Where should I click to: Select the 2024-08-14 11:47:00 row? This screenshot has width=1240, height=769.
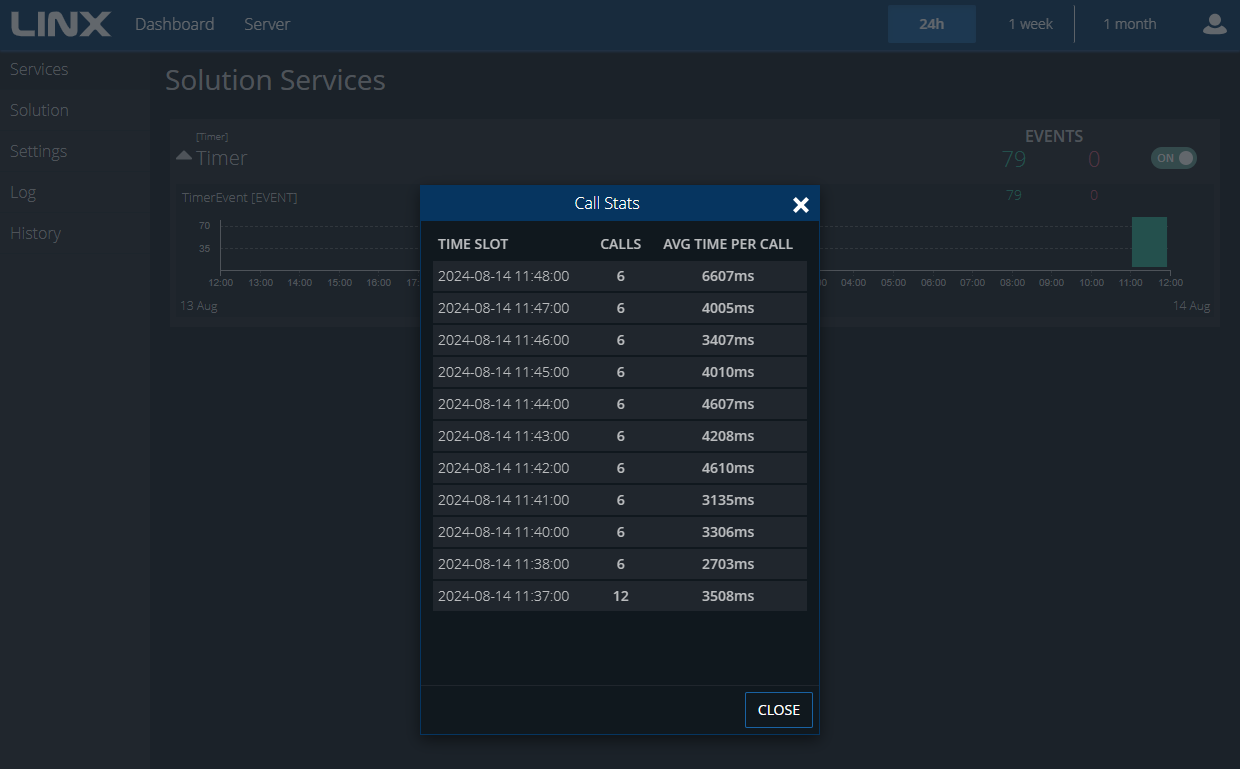pyautogui.click(x=620, y=308)
